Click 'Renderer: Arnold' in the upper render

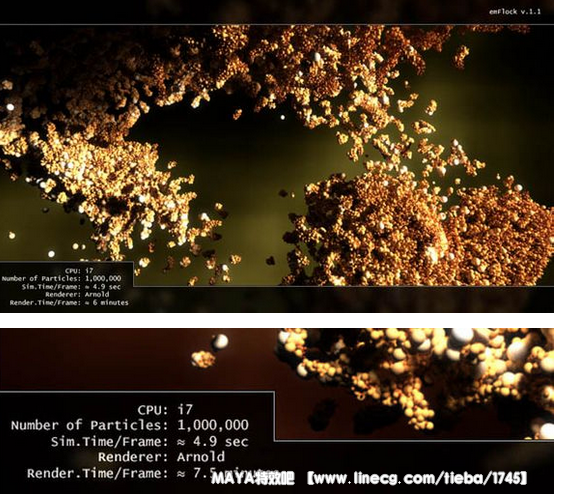pos(77,295)
